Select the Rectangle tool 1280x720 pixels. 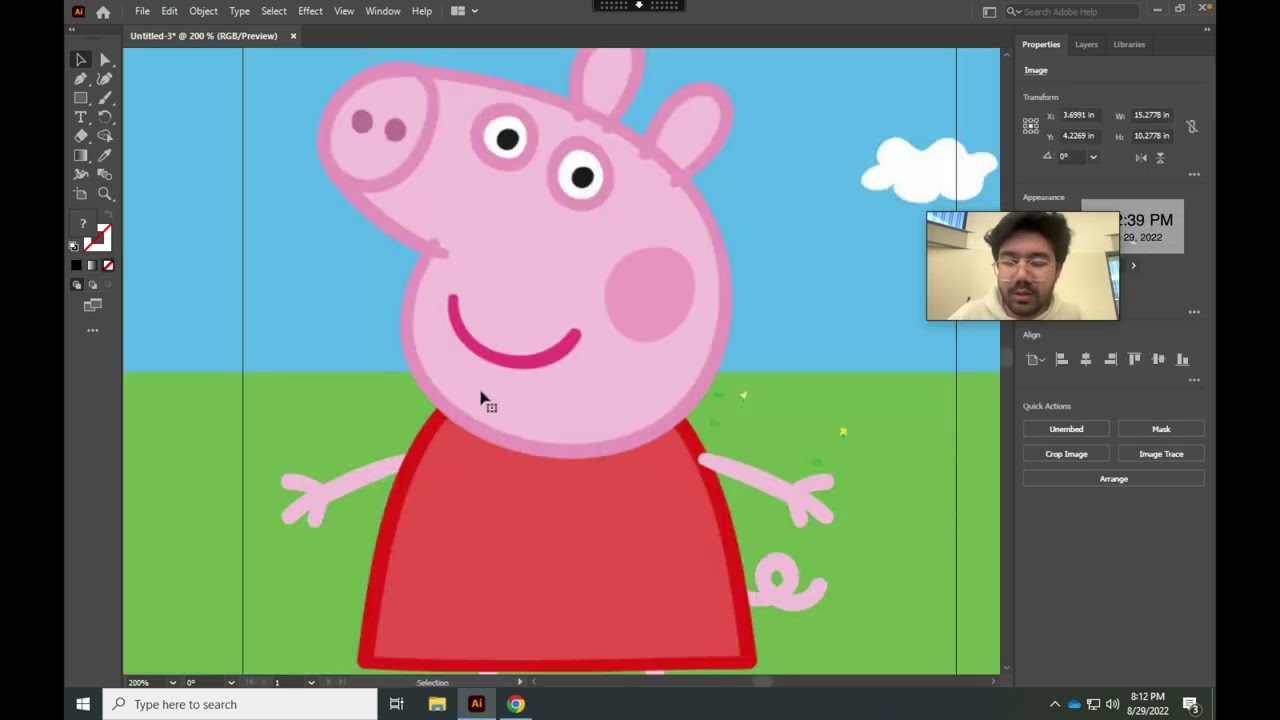click(x=81, y=98)
